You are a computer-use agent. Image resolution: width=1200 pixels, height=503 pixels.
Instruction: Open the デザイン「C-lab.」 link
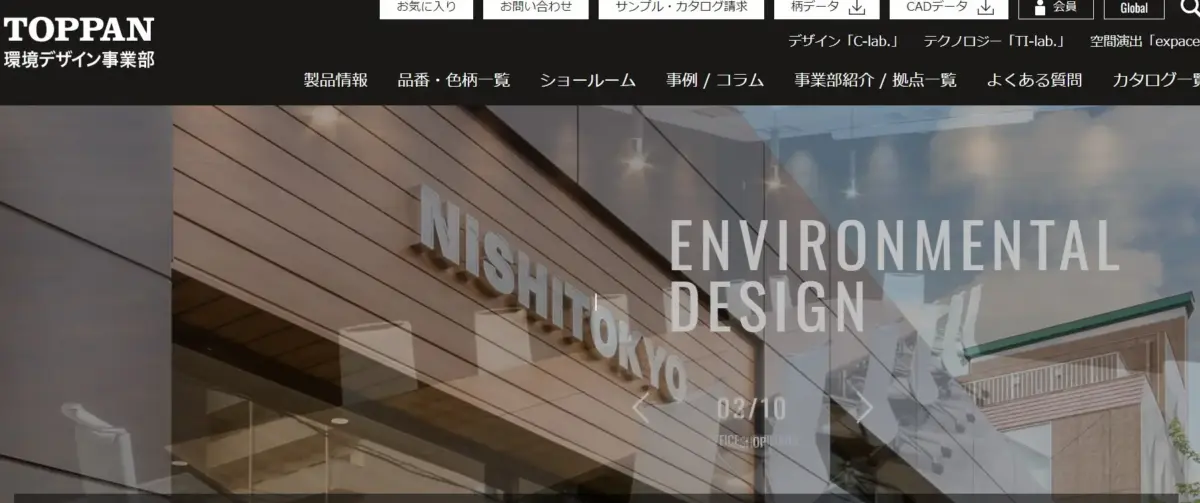pyautogui.click(x=844, y=42)
